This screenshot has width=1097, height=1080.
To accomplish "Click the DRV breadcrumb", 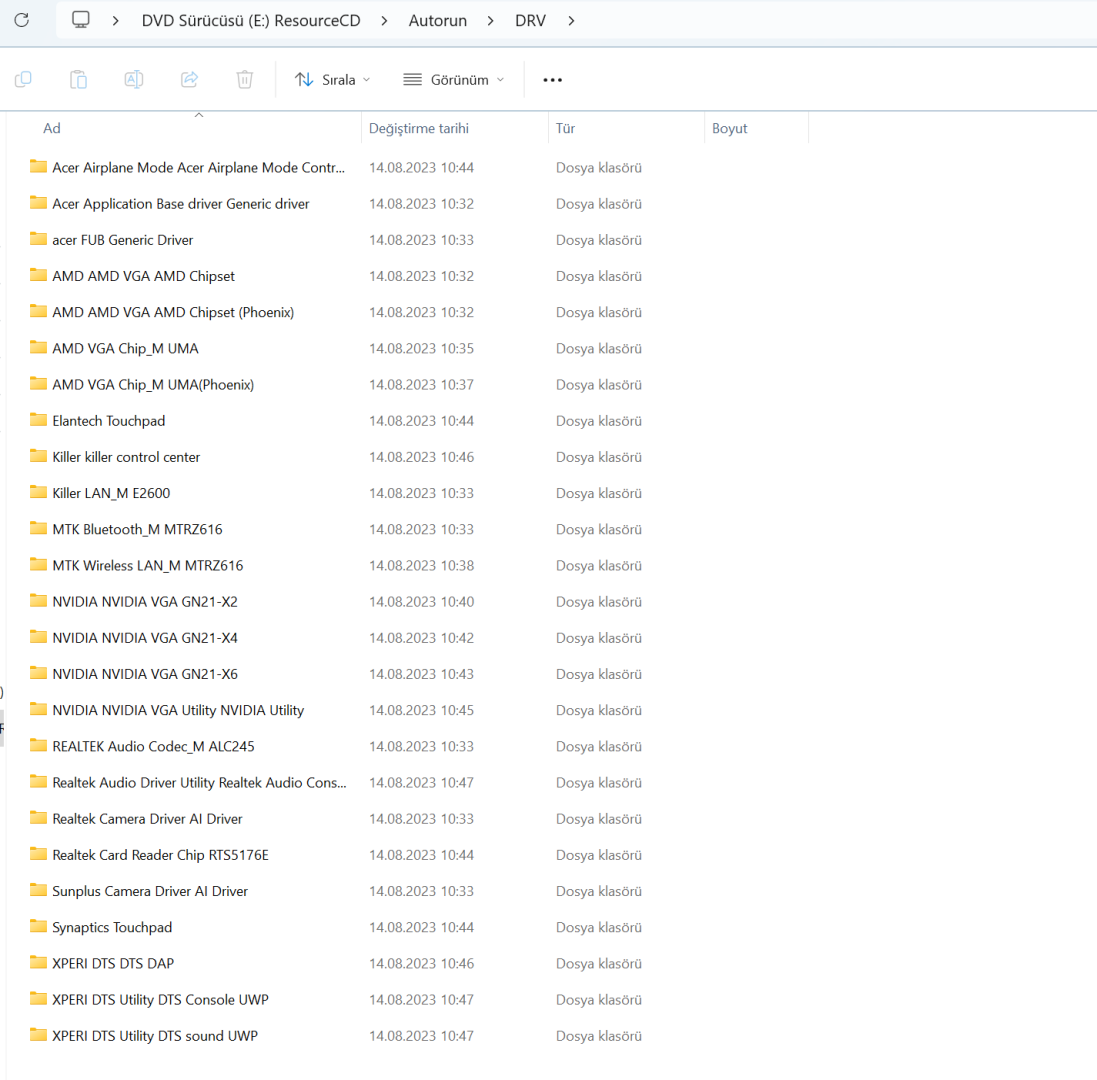I will point(530,21).
